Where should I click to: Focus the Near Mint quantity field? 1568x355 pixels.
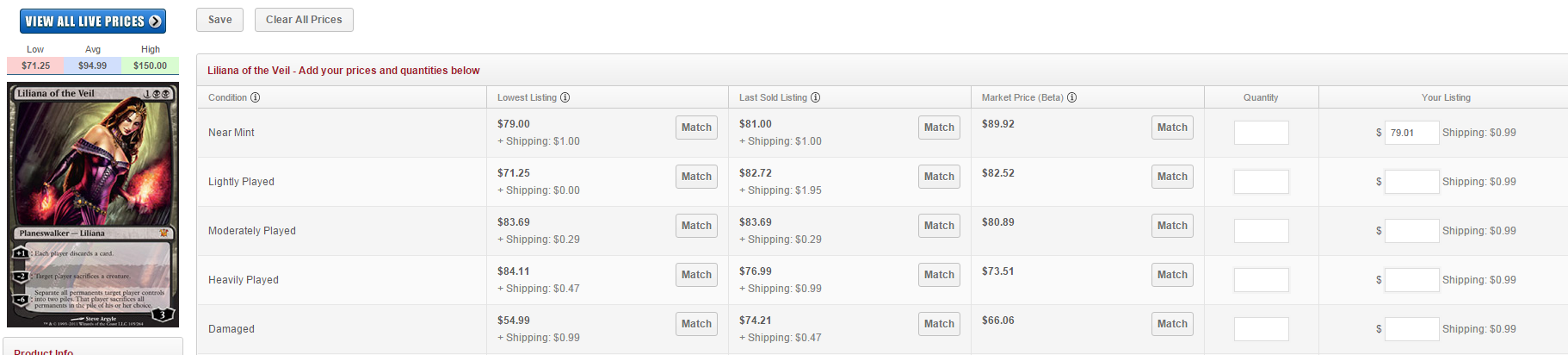click(1261, 133)
